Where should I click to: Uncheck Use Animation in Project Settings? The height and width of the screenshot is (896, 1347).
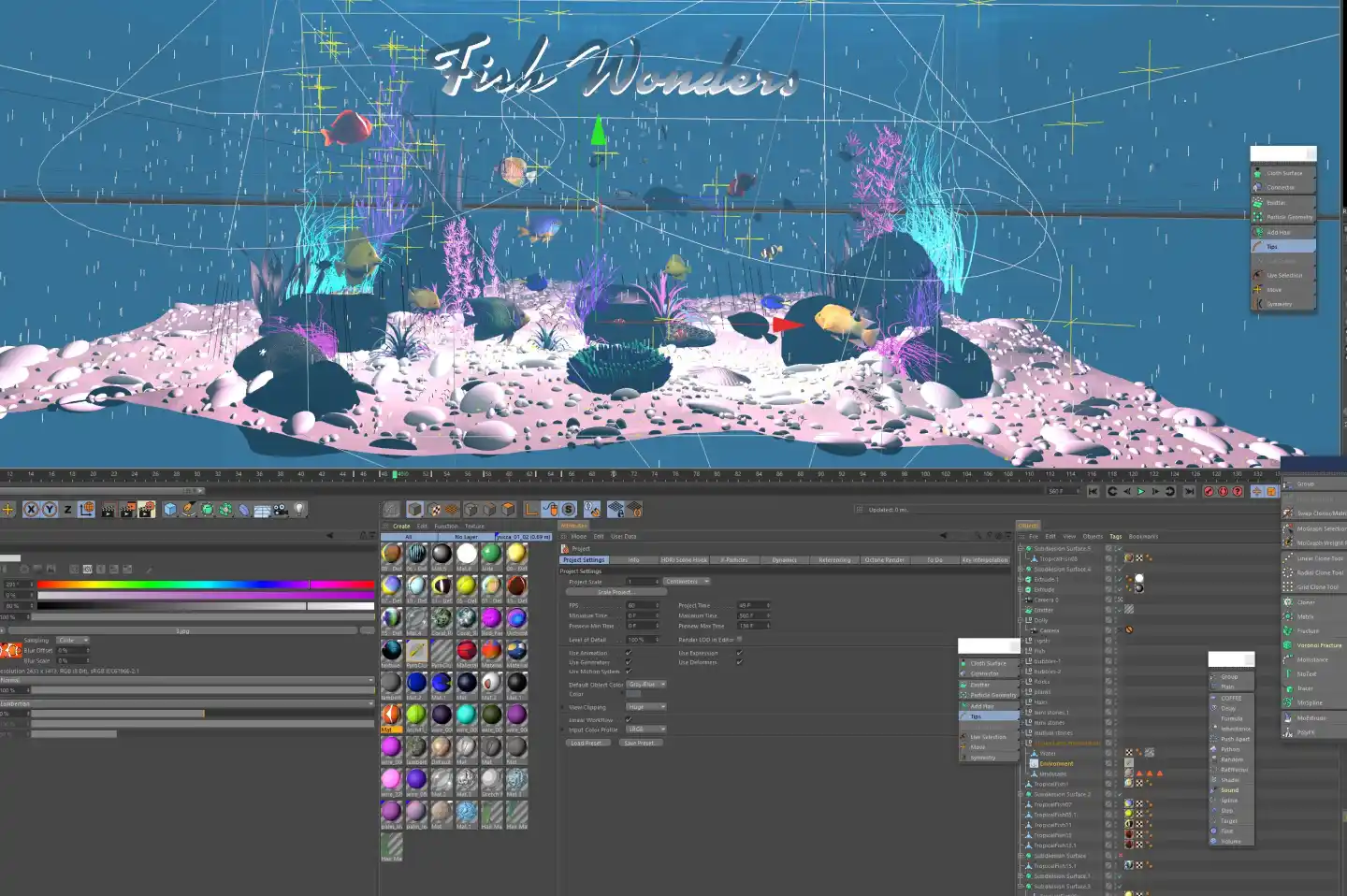[x=629, y=653]
